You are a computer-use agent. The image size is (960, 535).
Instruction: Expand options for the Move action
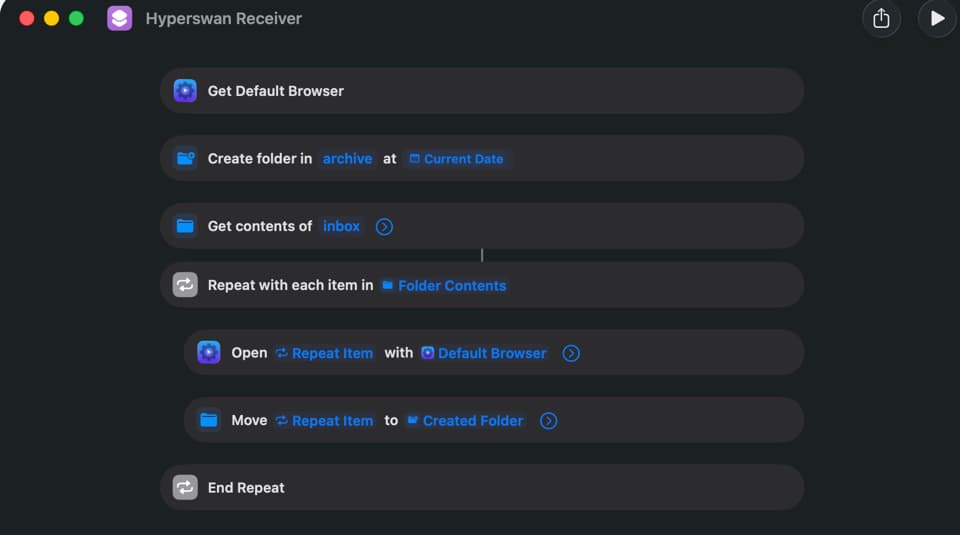[549, 421]
